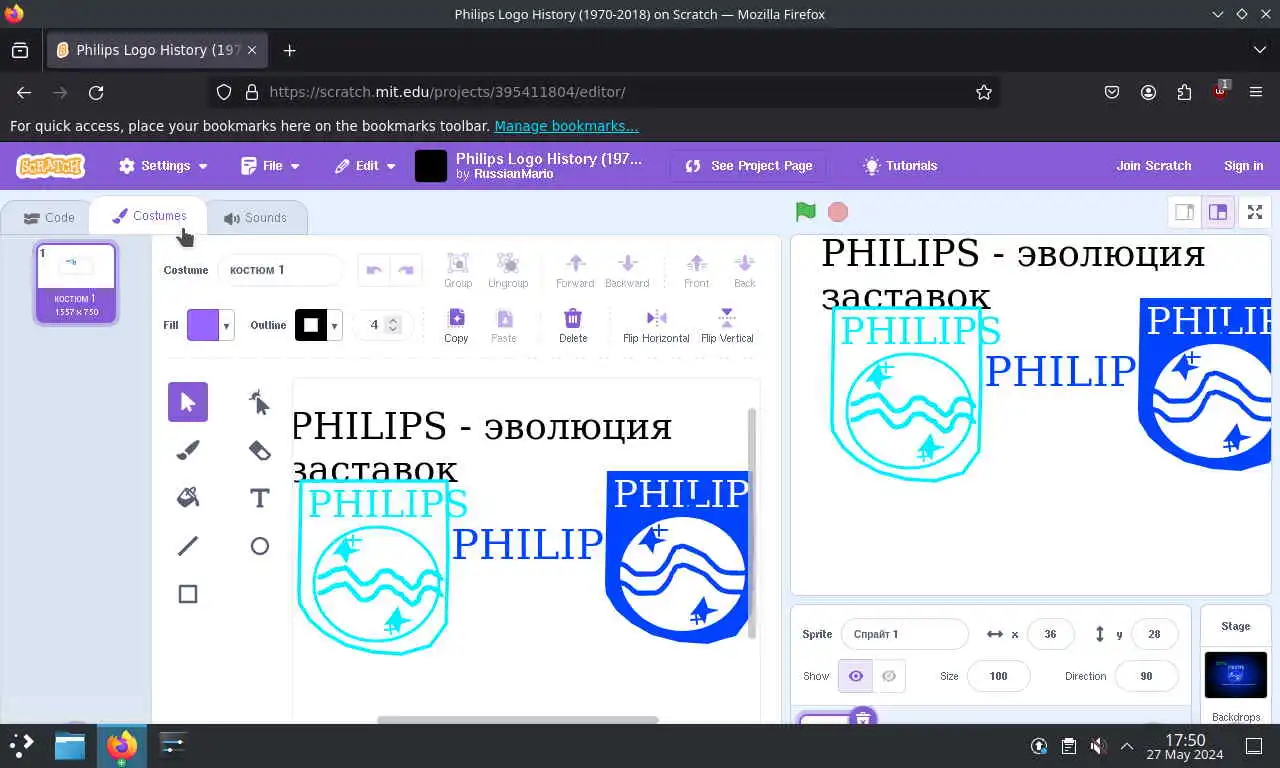Show the sprite with eye icon
This screenshot has width=1280, height=768.
[856, 676]
